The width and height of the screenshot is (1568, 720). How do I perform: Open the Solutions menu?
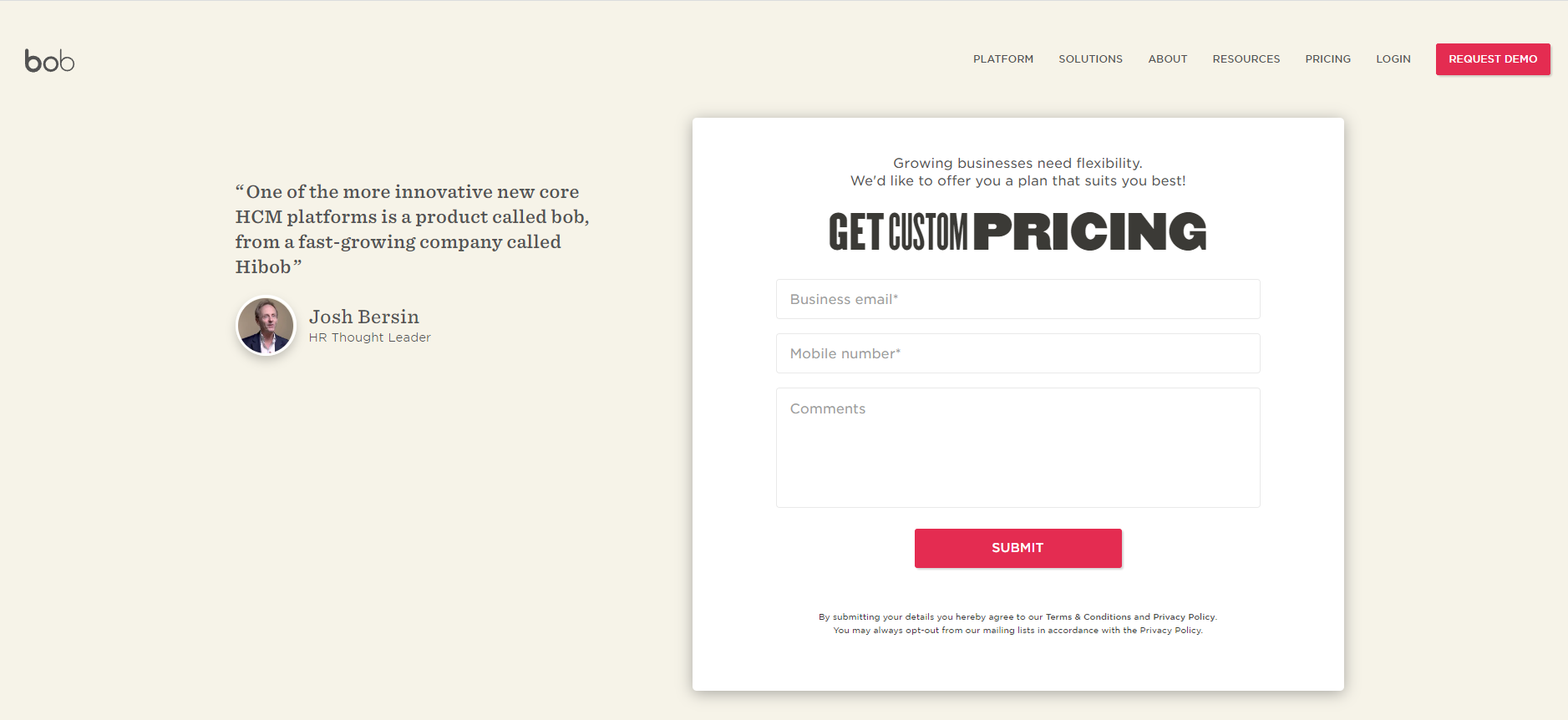pyautogui.click(x=1090, y=59)
